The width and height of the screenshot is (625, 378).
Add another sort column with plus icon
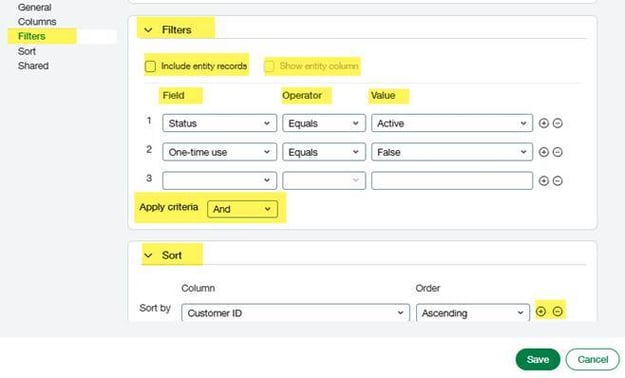click(541, 311)
